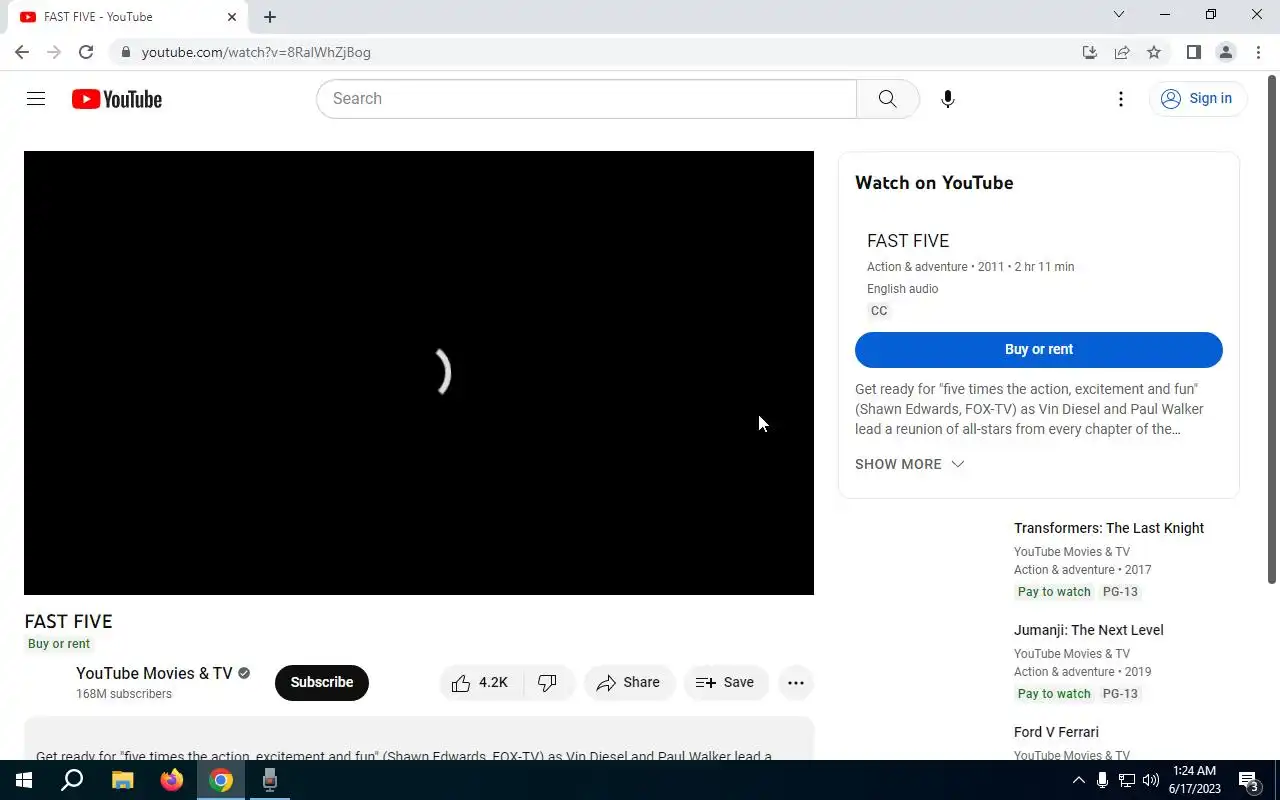Open Chrome profile avatar menu
The image size is (1280, 800).
pos(1225,52)
